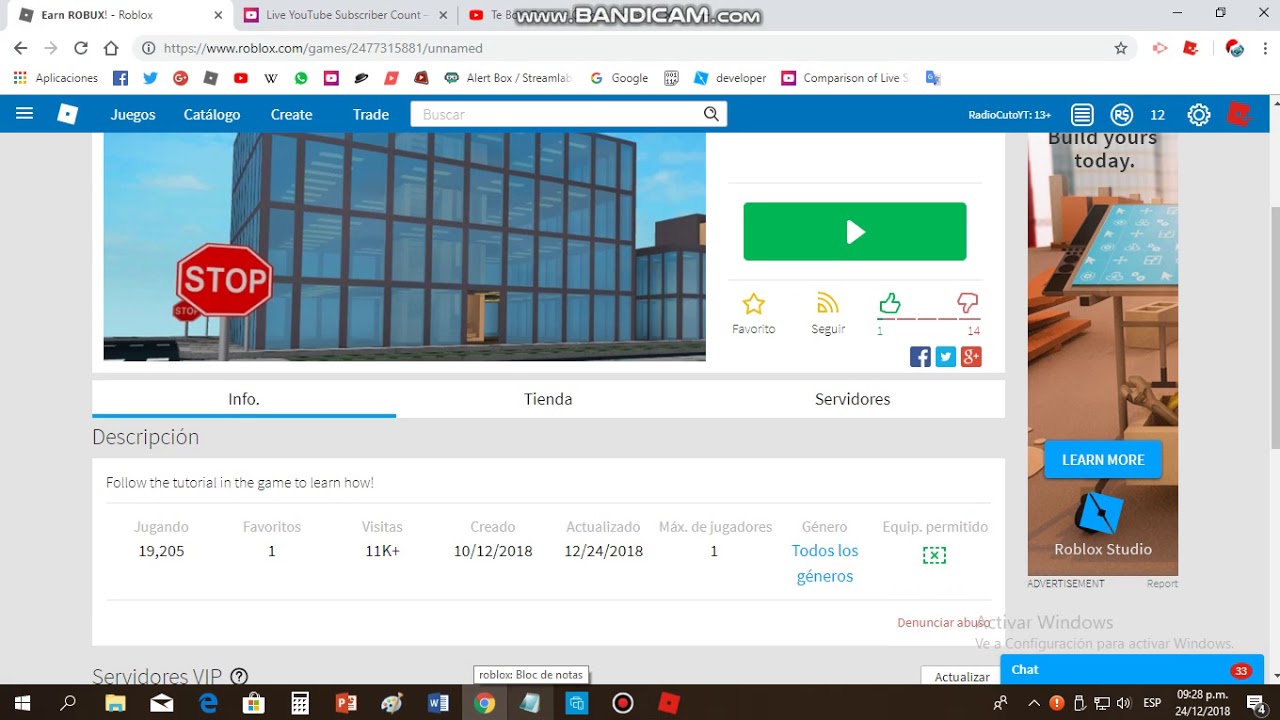The width and height of the screenshot is (1280, 720).
Task: Open the Wikipedia bookmark icon
Action: [x=271, y=78]
